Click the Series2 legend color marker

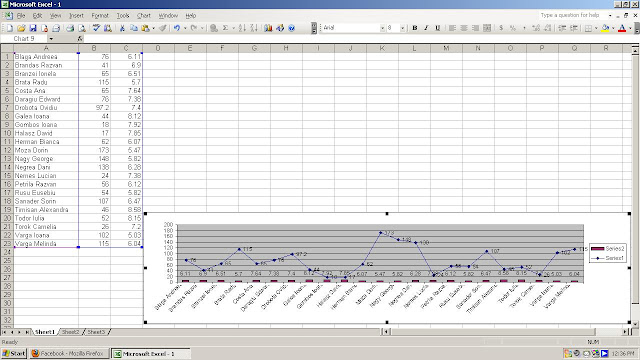coord(598,249)
